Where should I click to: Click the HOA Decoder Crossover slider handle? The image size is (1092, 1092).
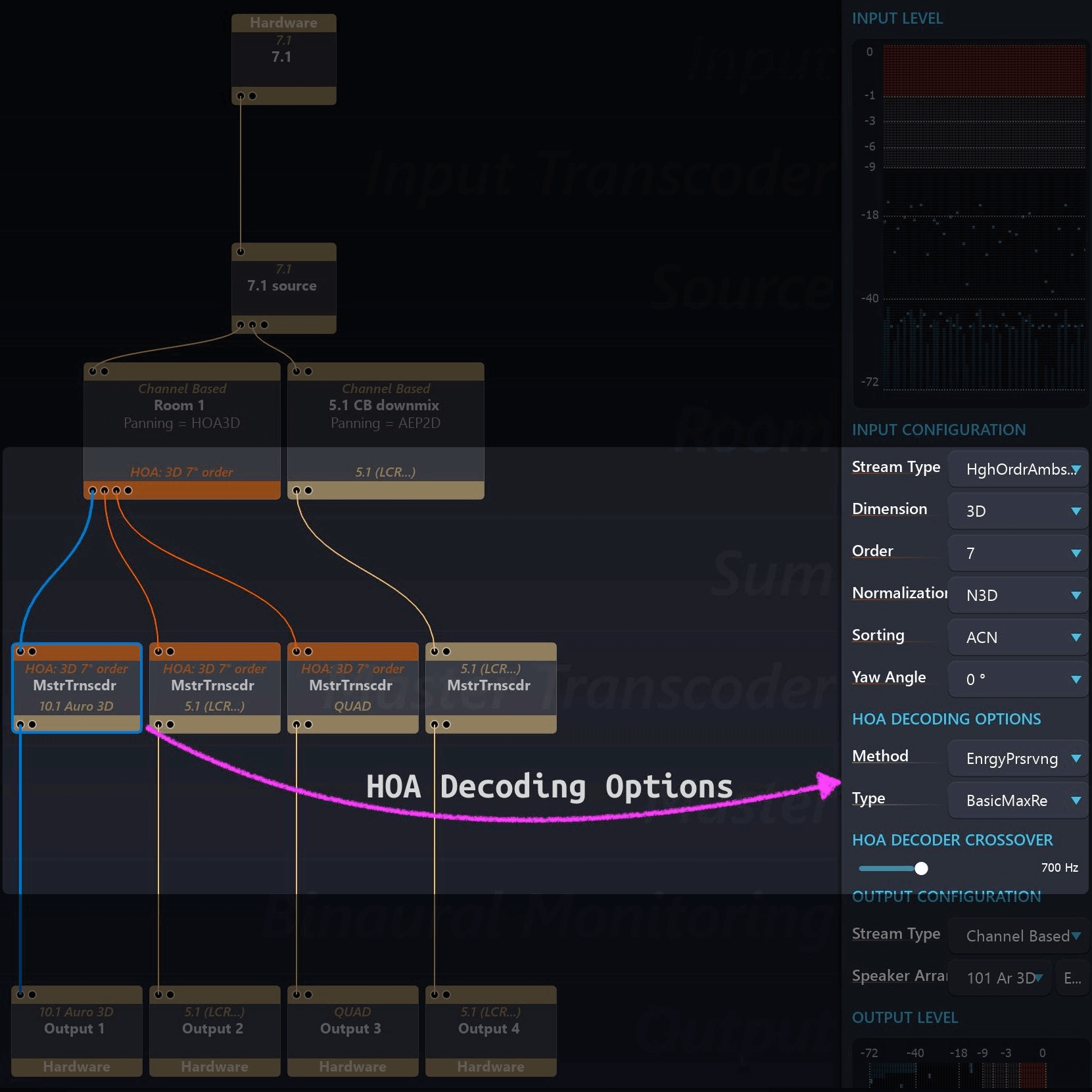(x=921, y=868)
